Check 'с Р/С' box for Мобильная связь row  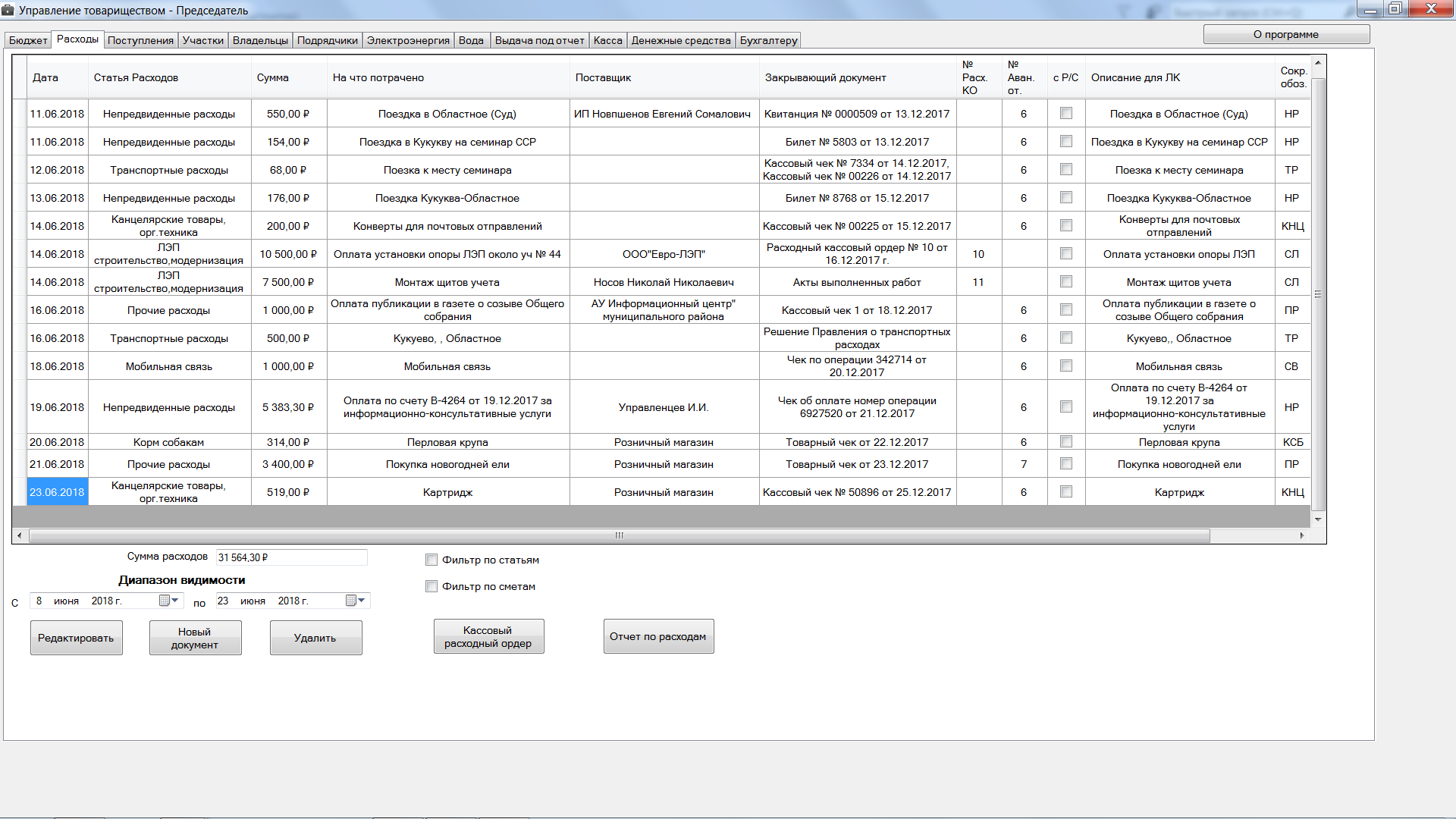[x=1065, y=366]
